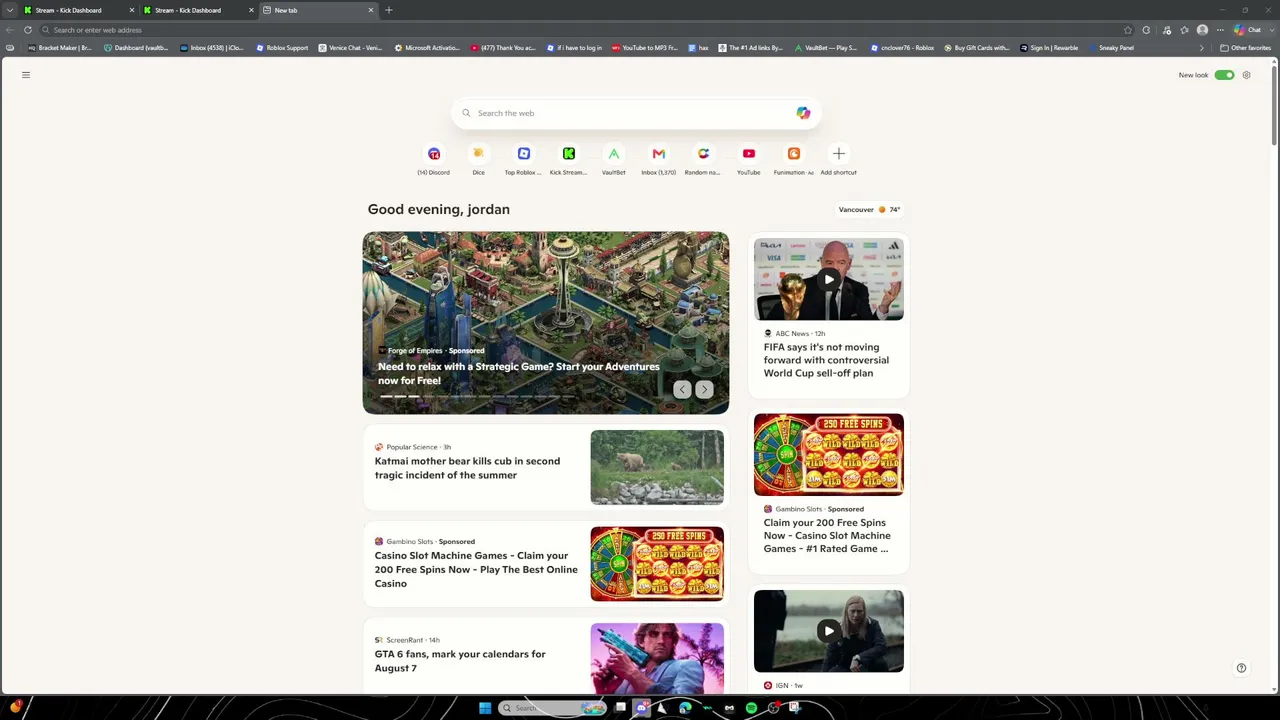Image resolution: width=1280 pixels, height=720 pixels.
Task: Play the IGN video card
Action: click(829, 631)
